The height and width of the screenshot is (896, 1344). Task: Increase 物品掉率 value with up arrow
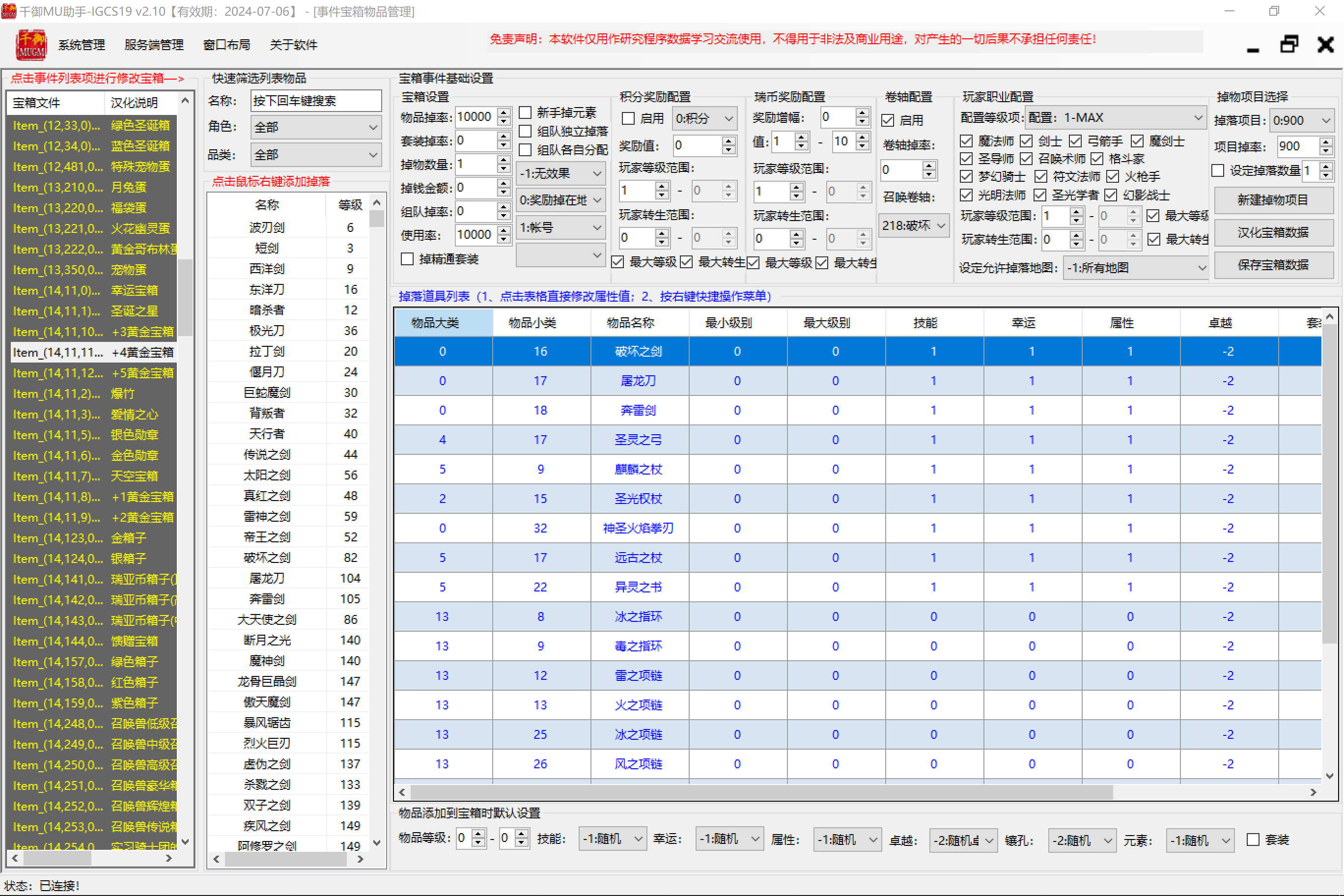(504, 112)
